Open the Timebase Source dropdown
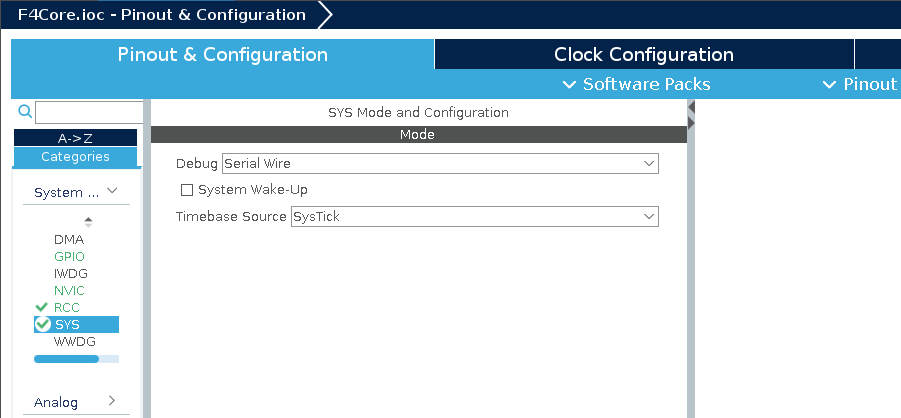 (475, 217)
